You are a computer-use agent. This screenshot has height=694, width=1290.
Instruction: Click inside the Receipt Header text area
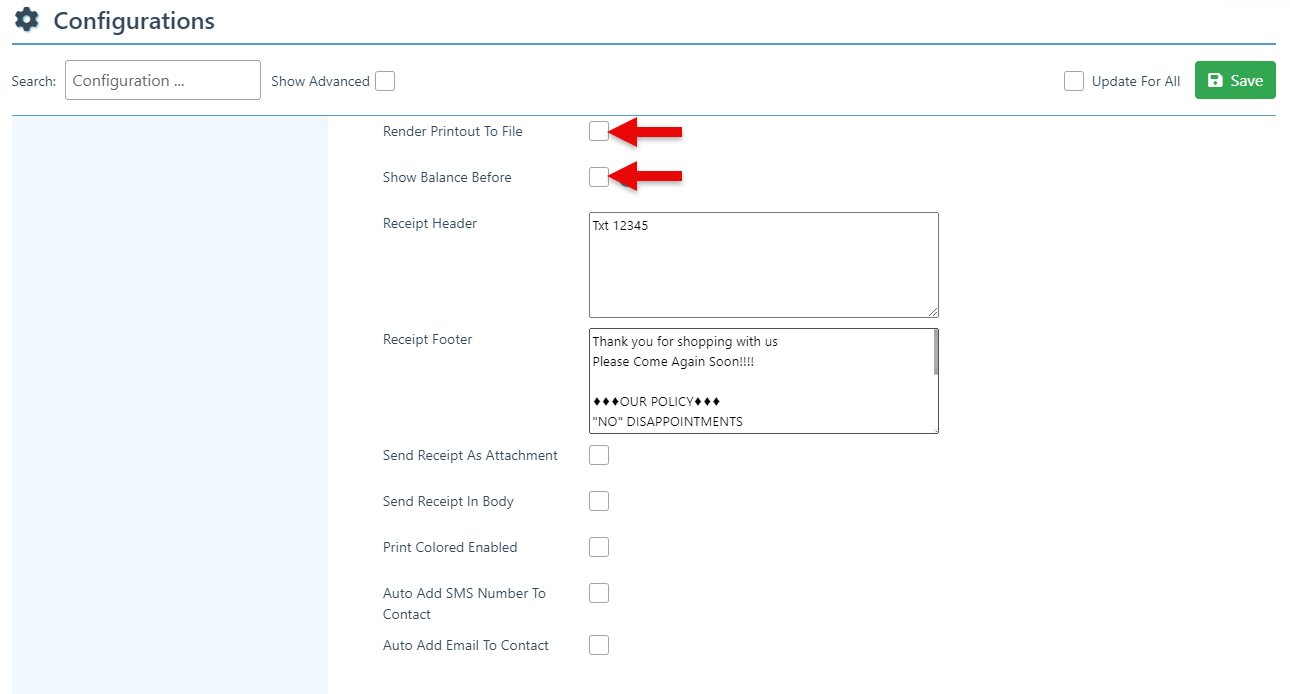tap(763, 265)
